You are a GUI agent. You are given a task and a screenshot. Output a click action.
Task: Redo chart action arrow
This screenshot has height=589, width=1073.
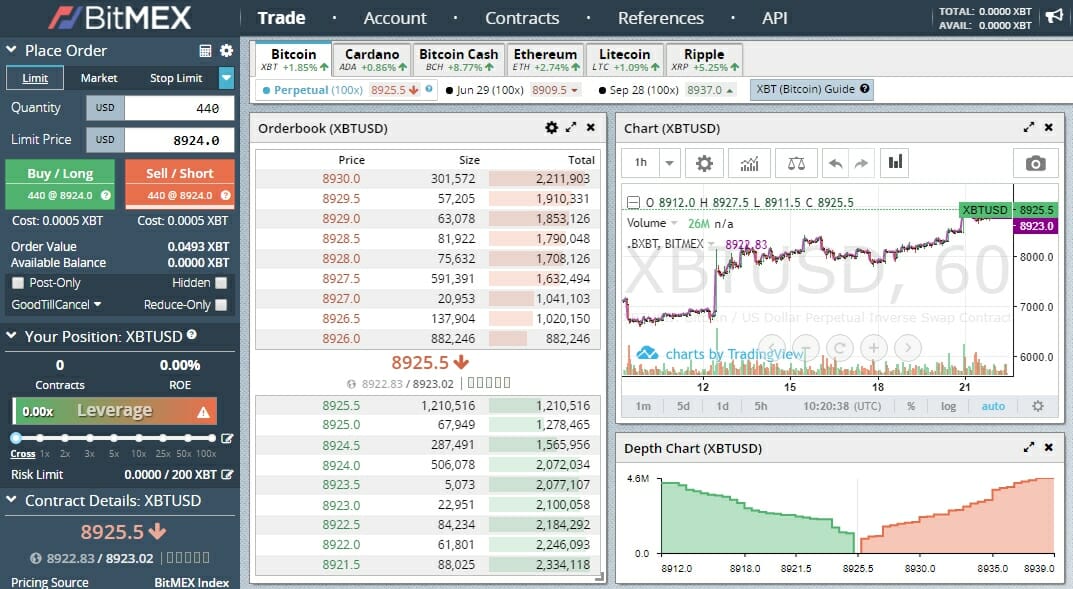point(862,163)
